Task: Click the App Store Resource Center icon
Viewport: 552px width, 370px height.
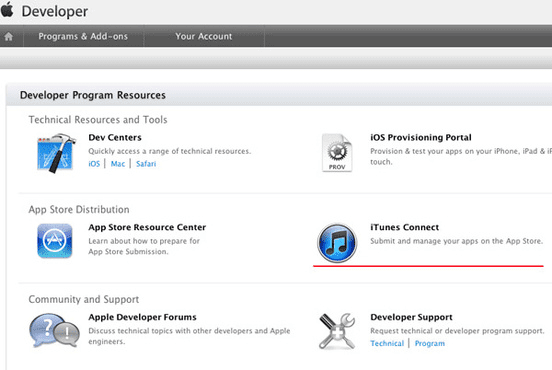Action: click(55, 241)
